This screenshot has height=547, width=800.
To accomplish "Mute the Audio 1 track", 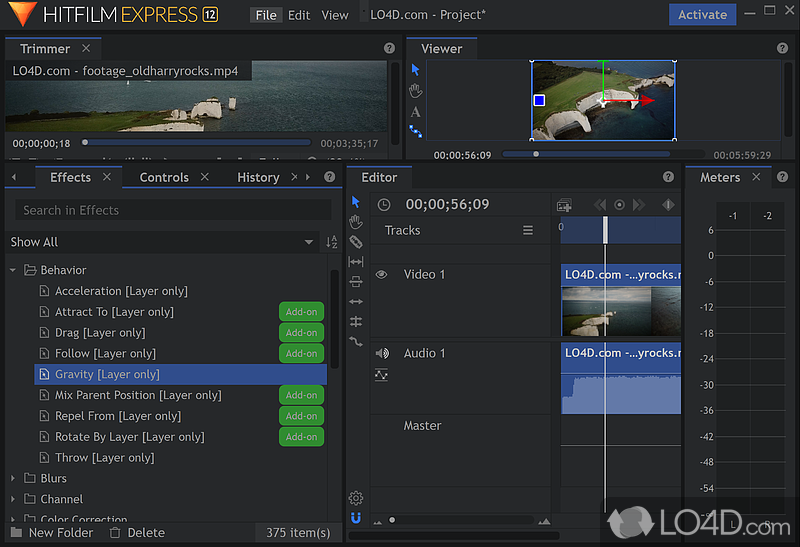I will (382, 353).
